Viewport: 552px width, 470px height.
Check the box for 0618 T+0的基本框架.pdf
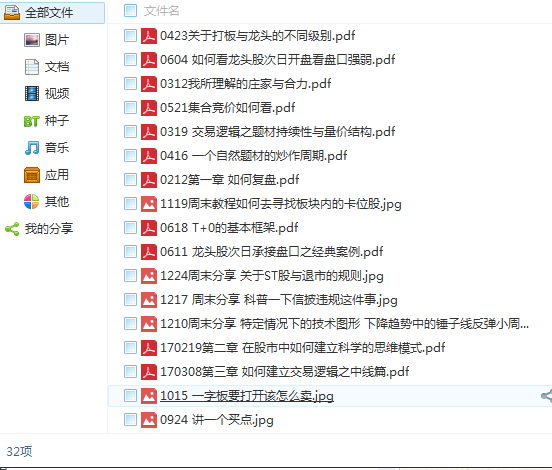click(130, 227)
